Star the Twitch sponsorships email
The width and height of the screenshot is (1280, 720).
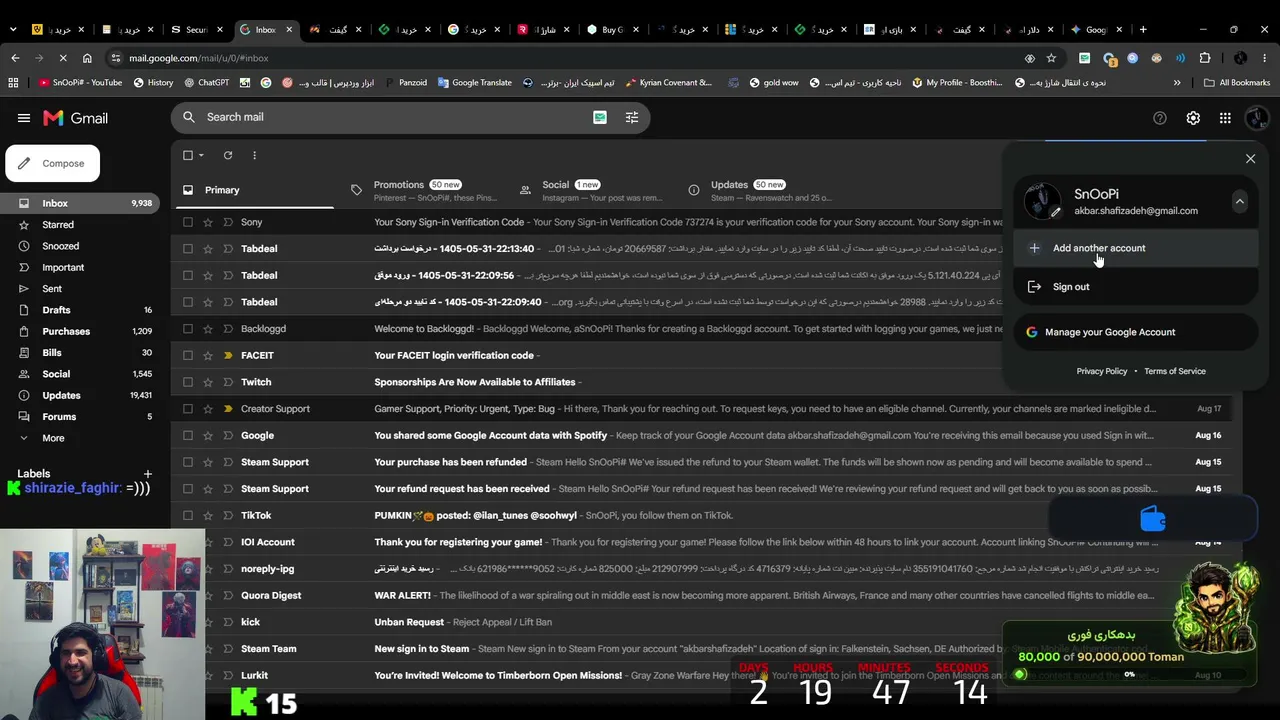tap(208, 382)
